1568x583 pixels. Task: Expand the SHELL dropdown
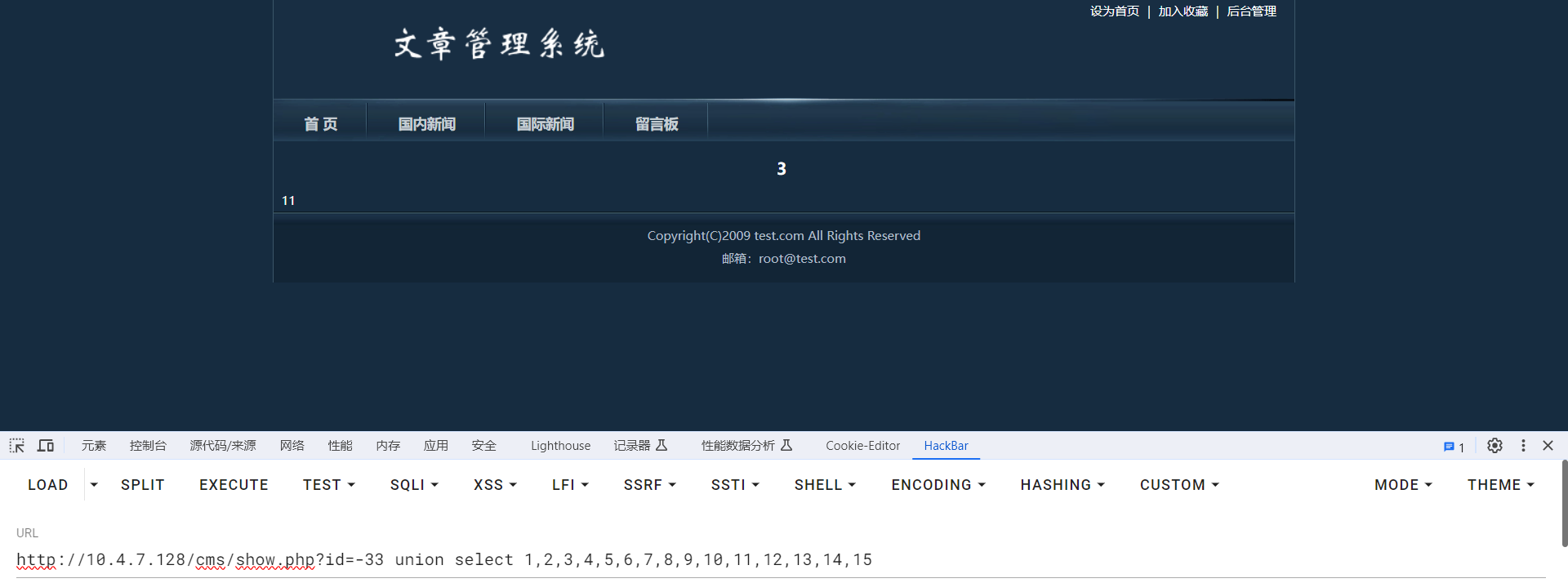[x=825, y=485]
